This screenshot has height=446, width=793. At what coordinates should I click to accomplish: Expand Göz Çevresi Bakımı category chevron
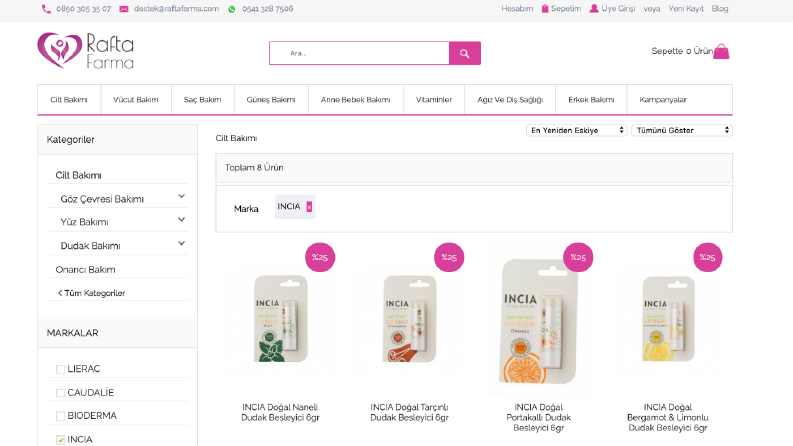coord(182,196)
